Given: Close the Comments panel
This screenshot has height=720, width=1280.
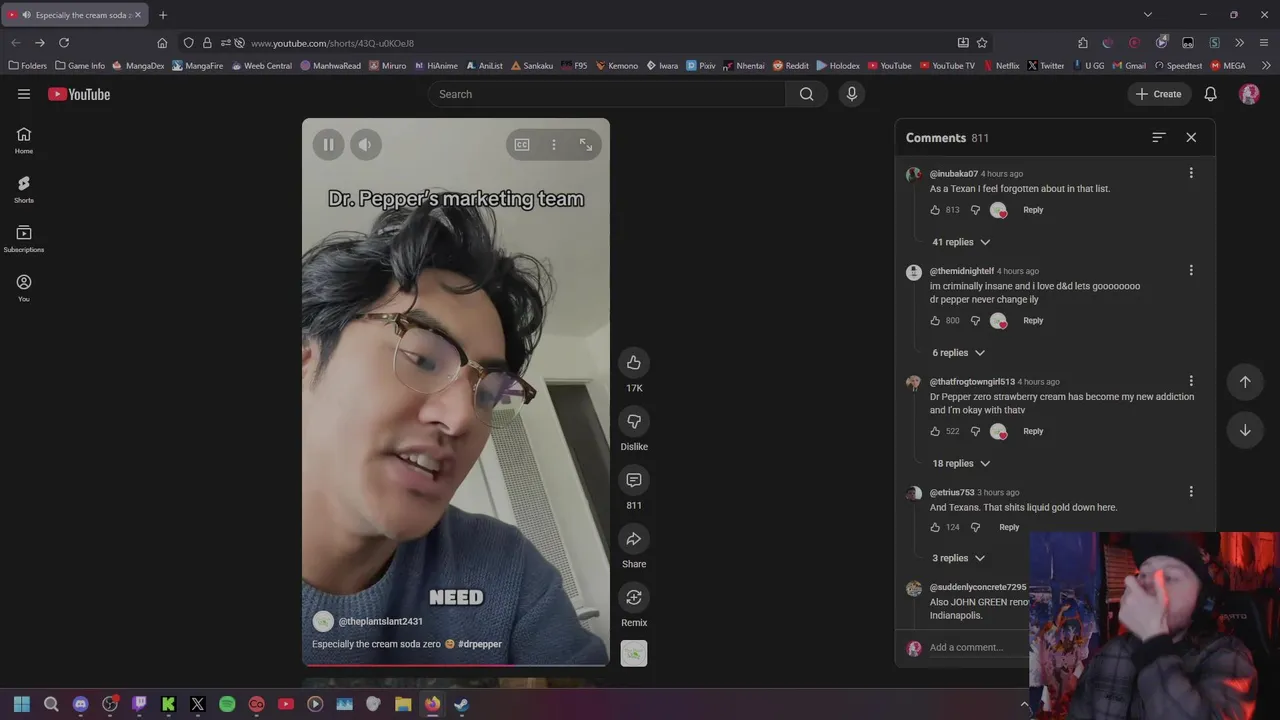Looking at the screenshot, I should point(1191,137).
